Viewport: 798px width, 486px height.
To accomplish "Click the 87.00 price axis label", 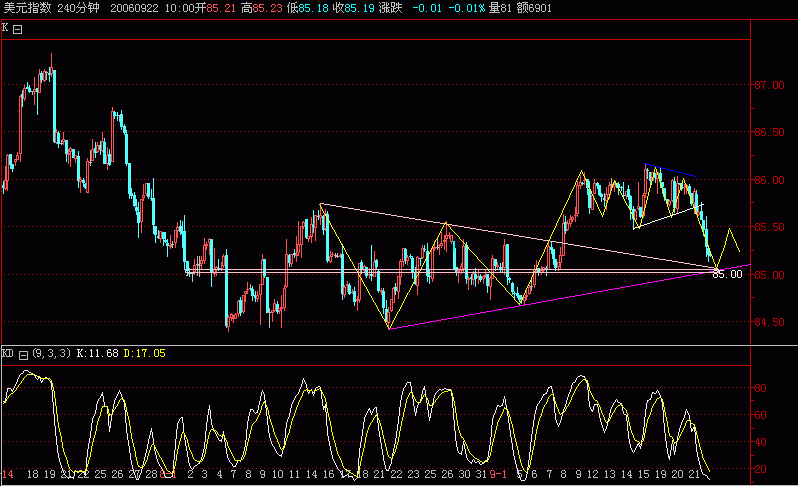I will (769, 85).
